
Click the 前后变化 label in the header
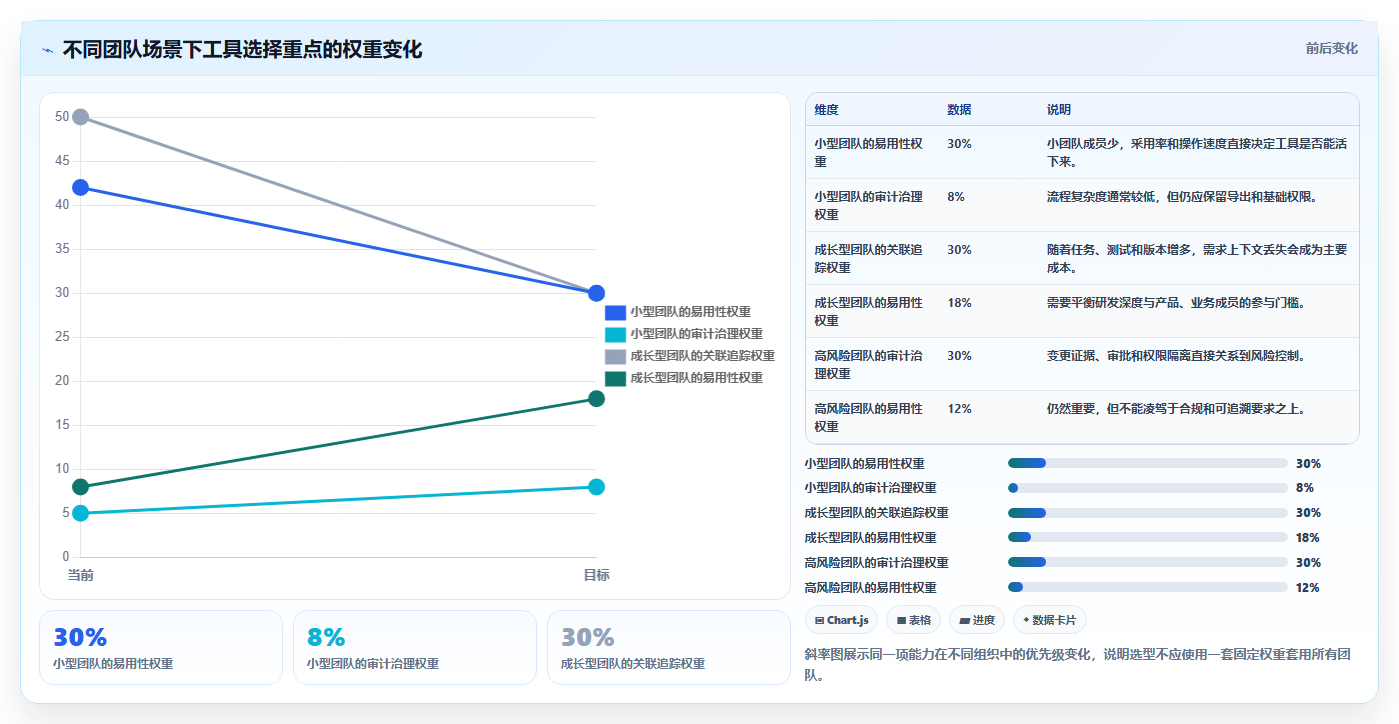click(1331, 48)
